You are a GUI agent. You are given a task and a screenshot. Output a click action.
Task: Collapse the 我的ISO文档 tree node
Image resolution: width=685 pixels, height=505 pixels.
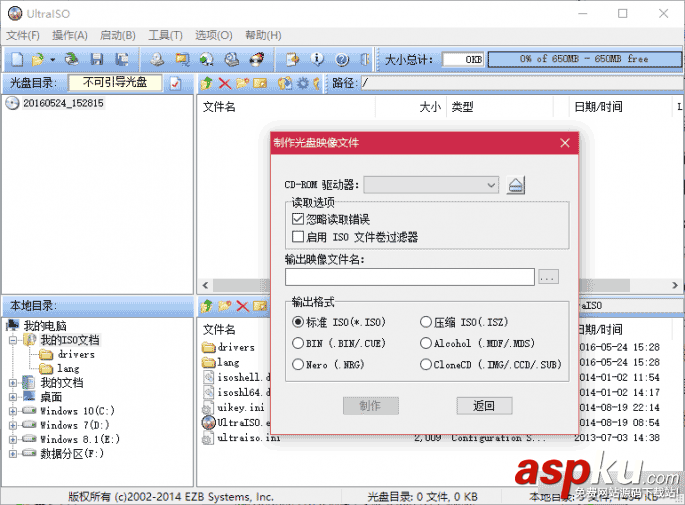tap(13, 340)
